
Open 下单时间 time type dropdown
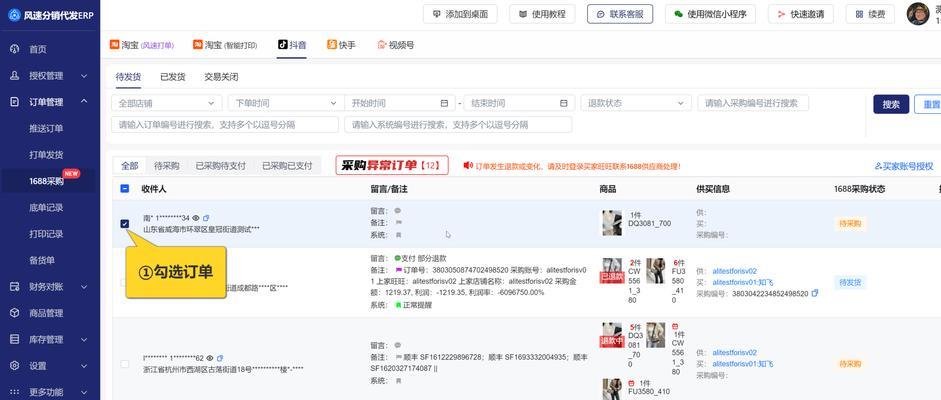point(286,103)
